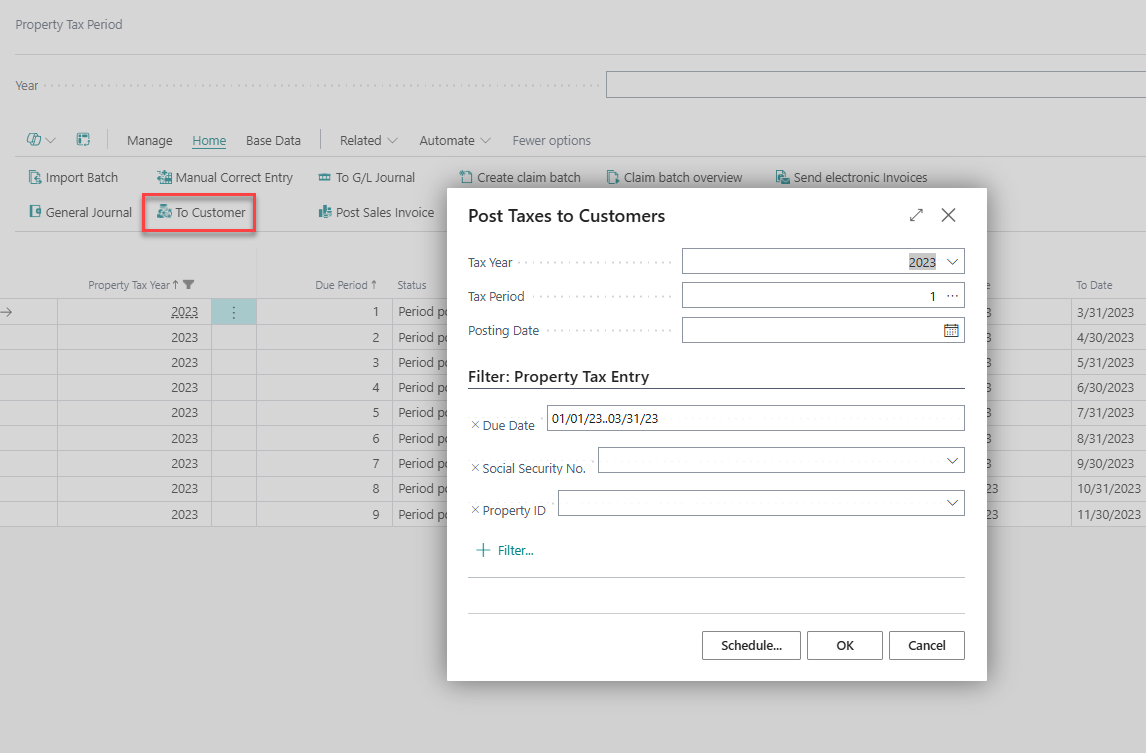This screenshot has height=753, width=1146.
Task: Click the list view icon beside Manage
Action: click(x=83, y=140)
